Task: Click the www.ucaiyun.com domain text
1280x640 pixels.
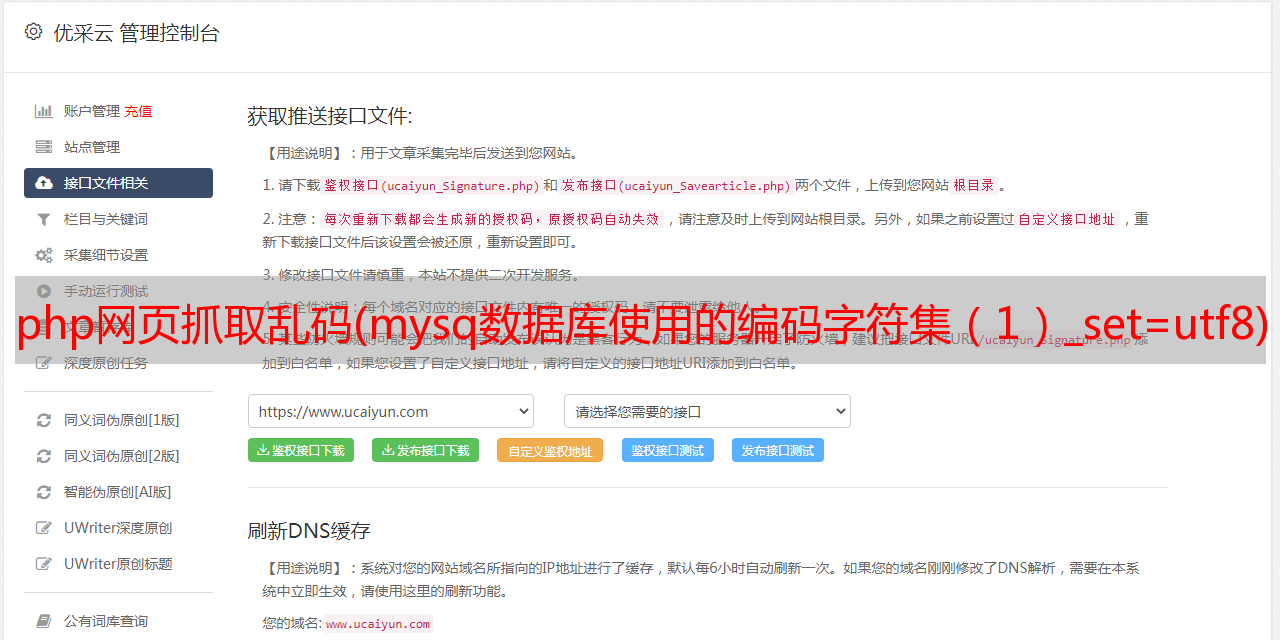Action: point(378,624)
